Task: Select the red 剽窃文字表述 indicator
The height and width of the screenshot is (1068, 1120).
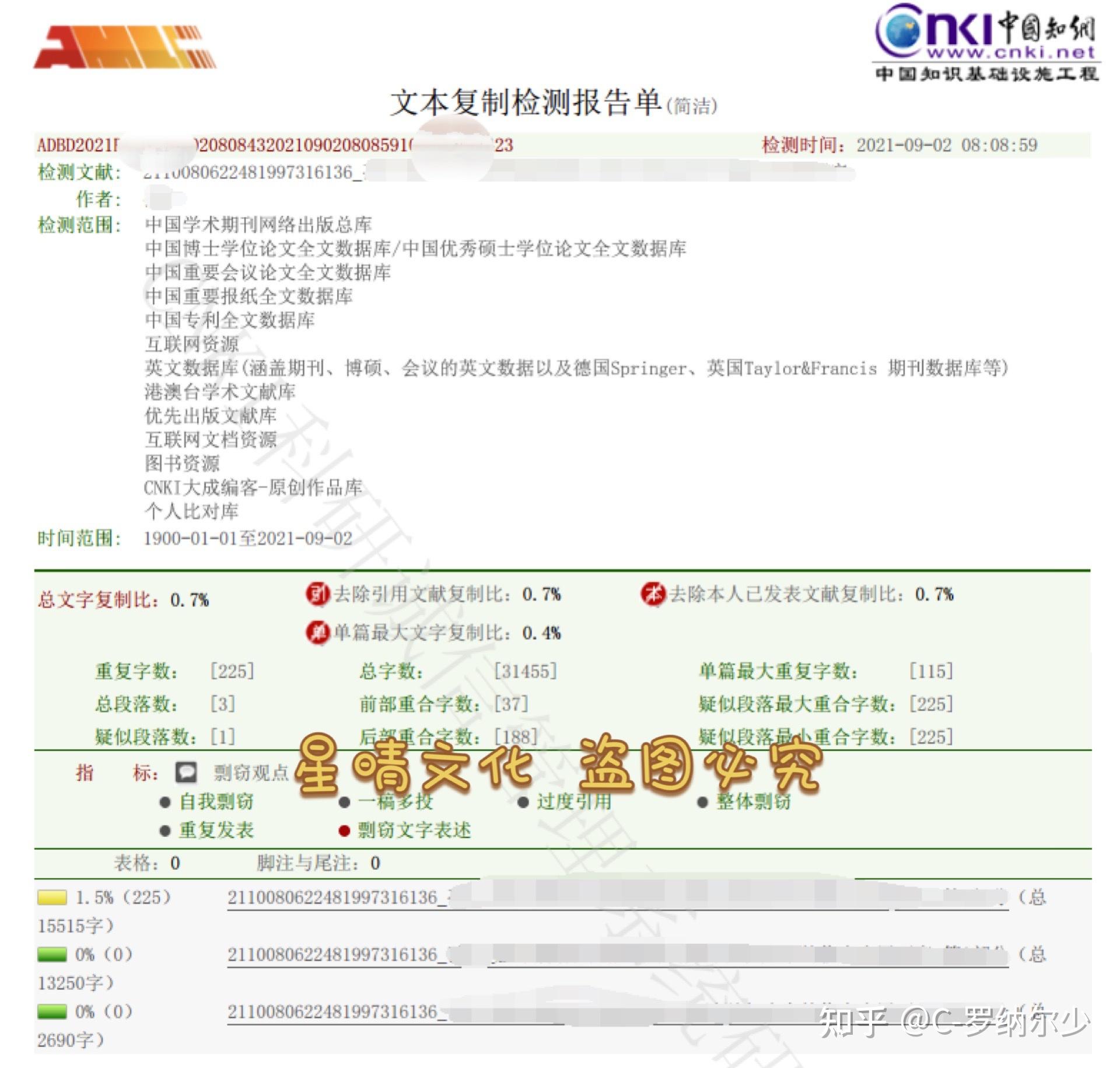Action: coord(405,830)
